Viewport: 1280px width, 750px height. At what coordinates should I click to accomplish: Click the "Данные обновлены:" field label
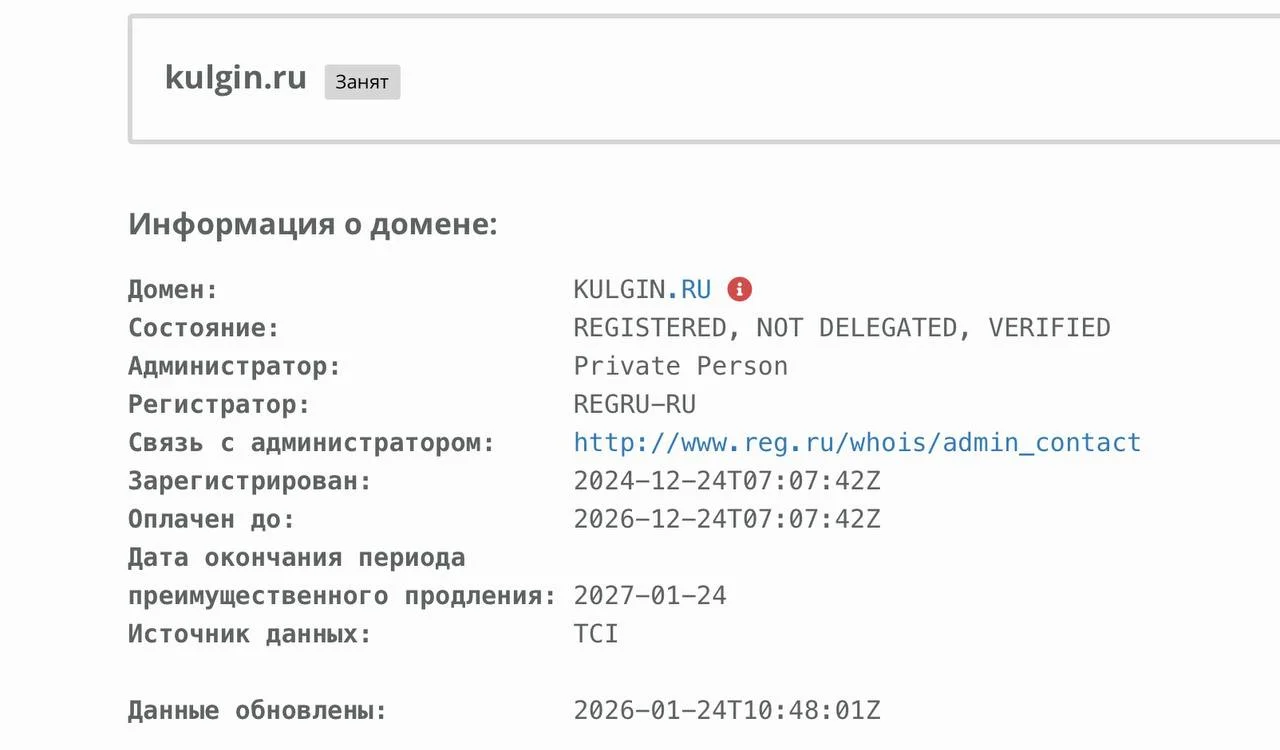click(257, 711)
